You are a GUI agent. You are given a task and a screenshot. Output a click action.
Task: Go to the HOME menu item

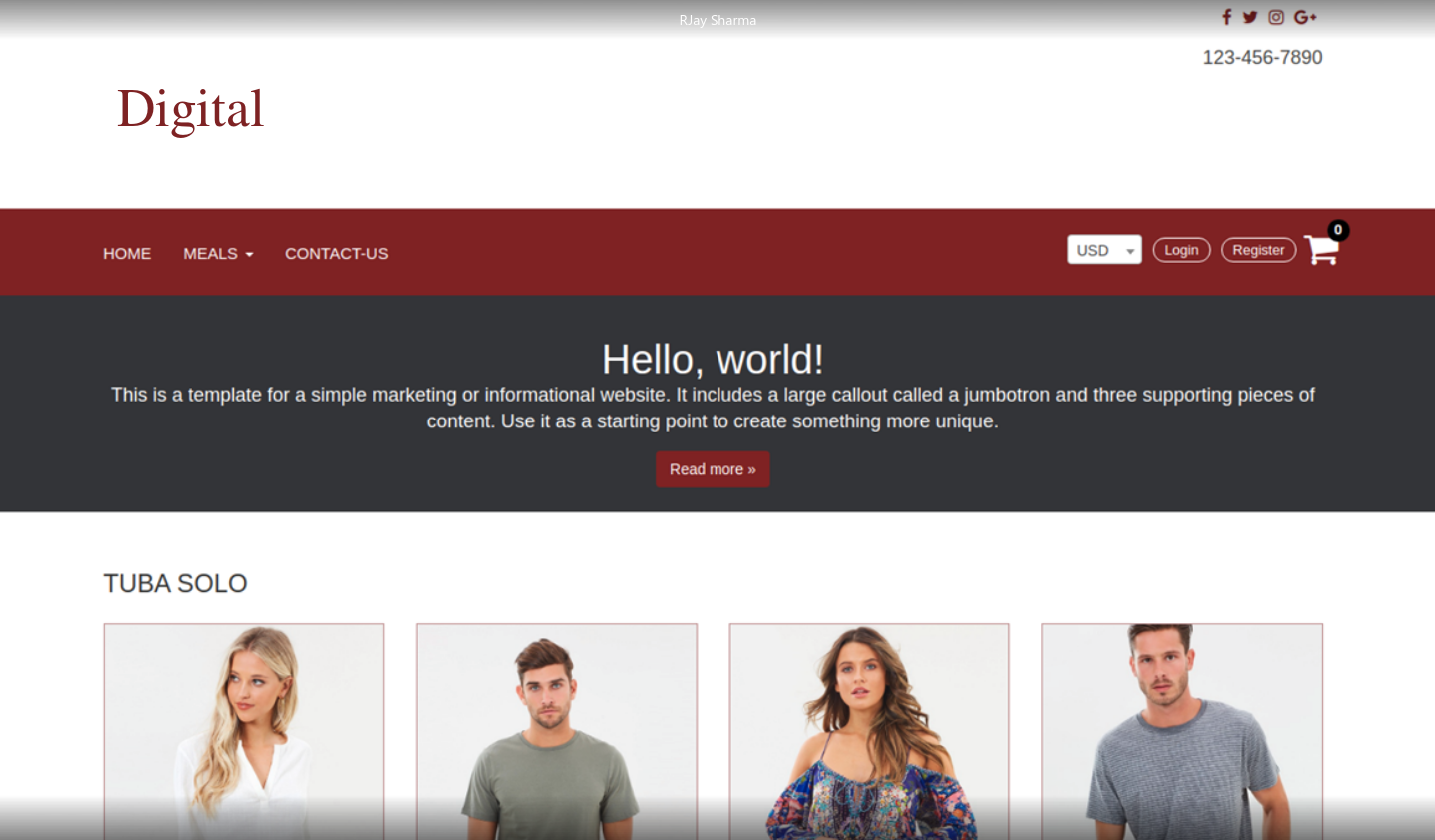point(127,254)
